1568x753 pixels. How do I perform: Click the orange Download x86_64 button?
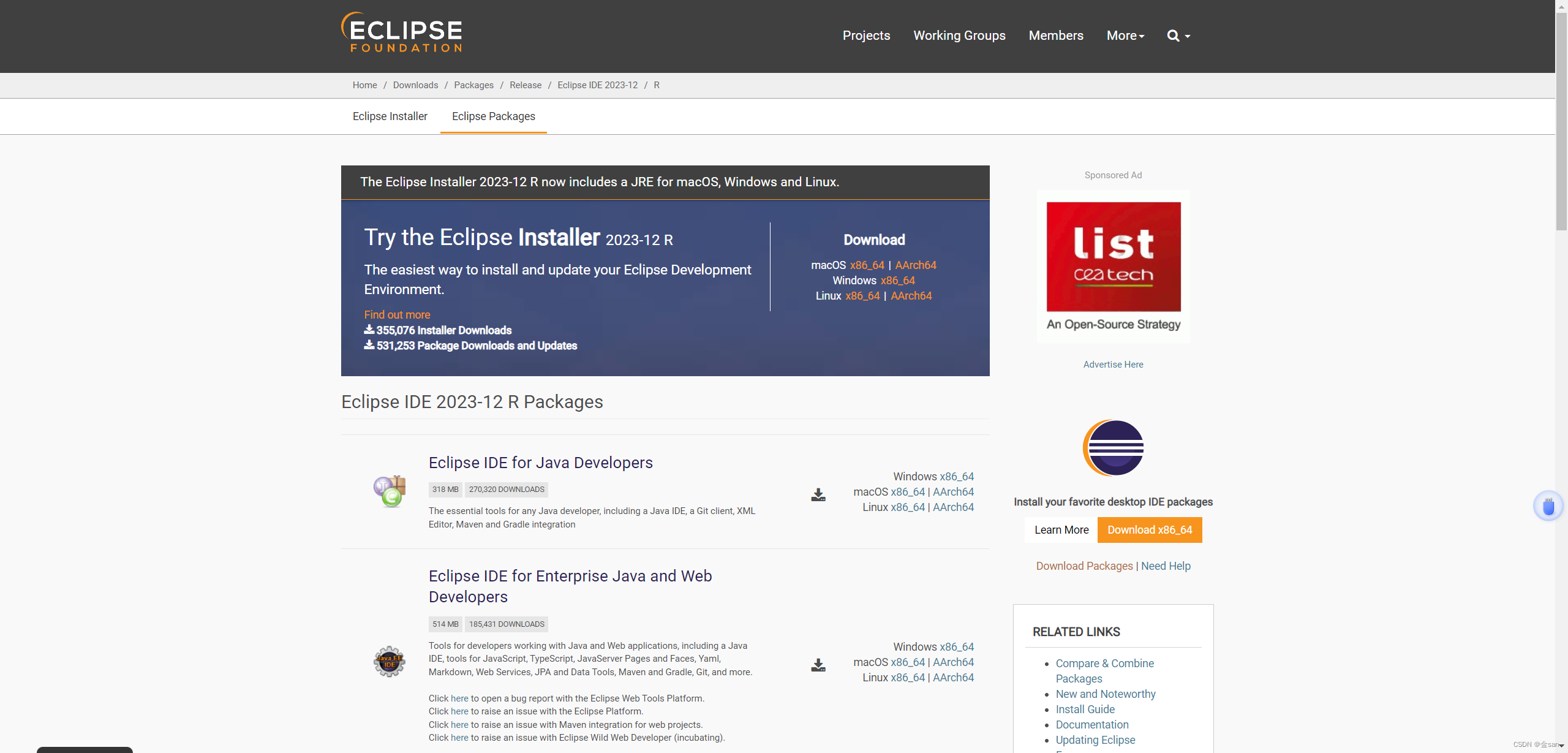coord(1150,530)
